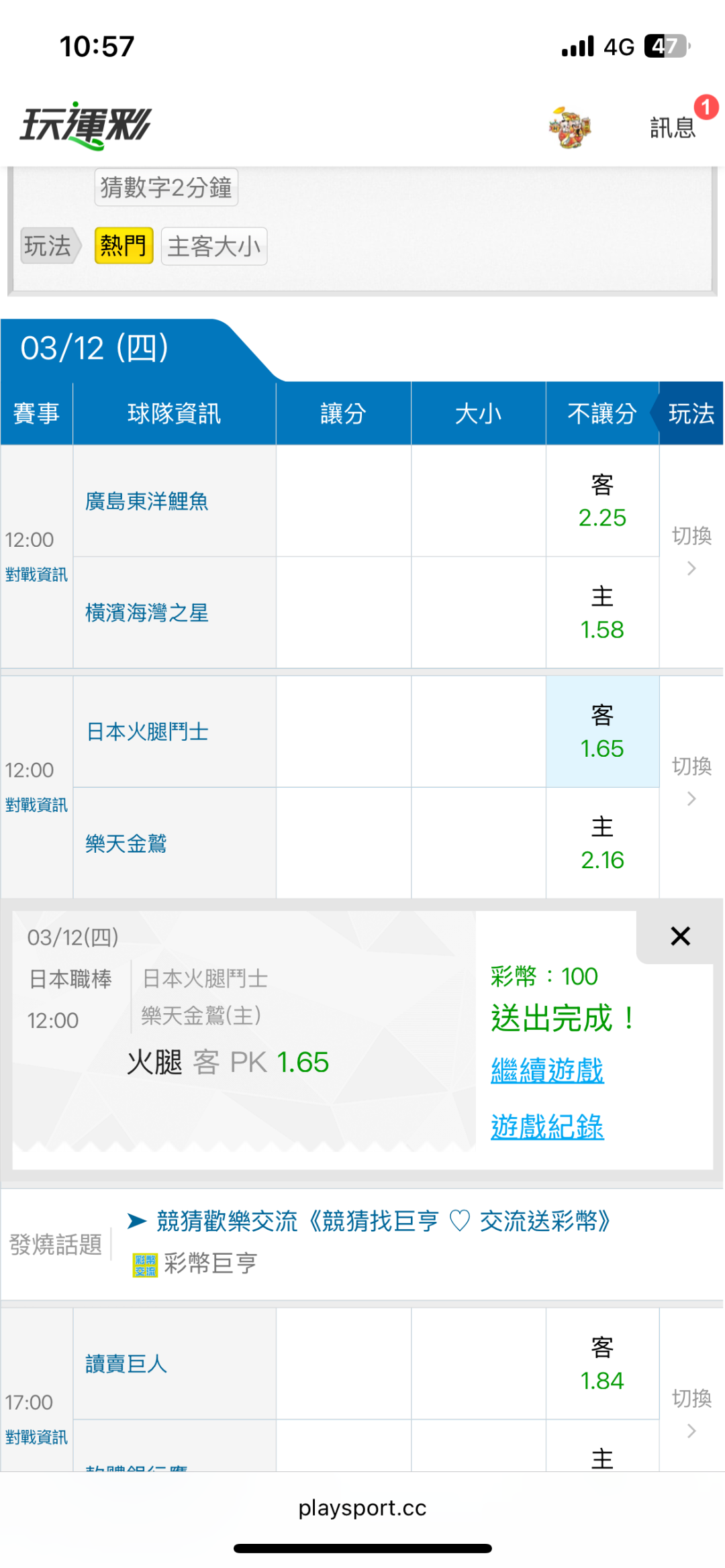
Task: Open the 遊戲紀錄 link
Action: pyautogui.click(x=547, y=1127)
